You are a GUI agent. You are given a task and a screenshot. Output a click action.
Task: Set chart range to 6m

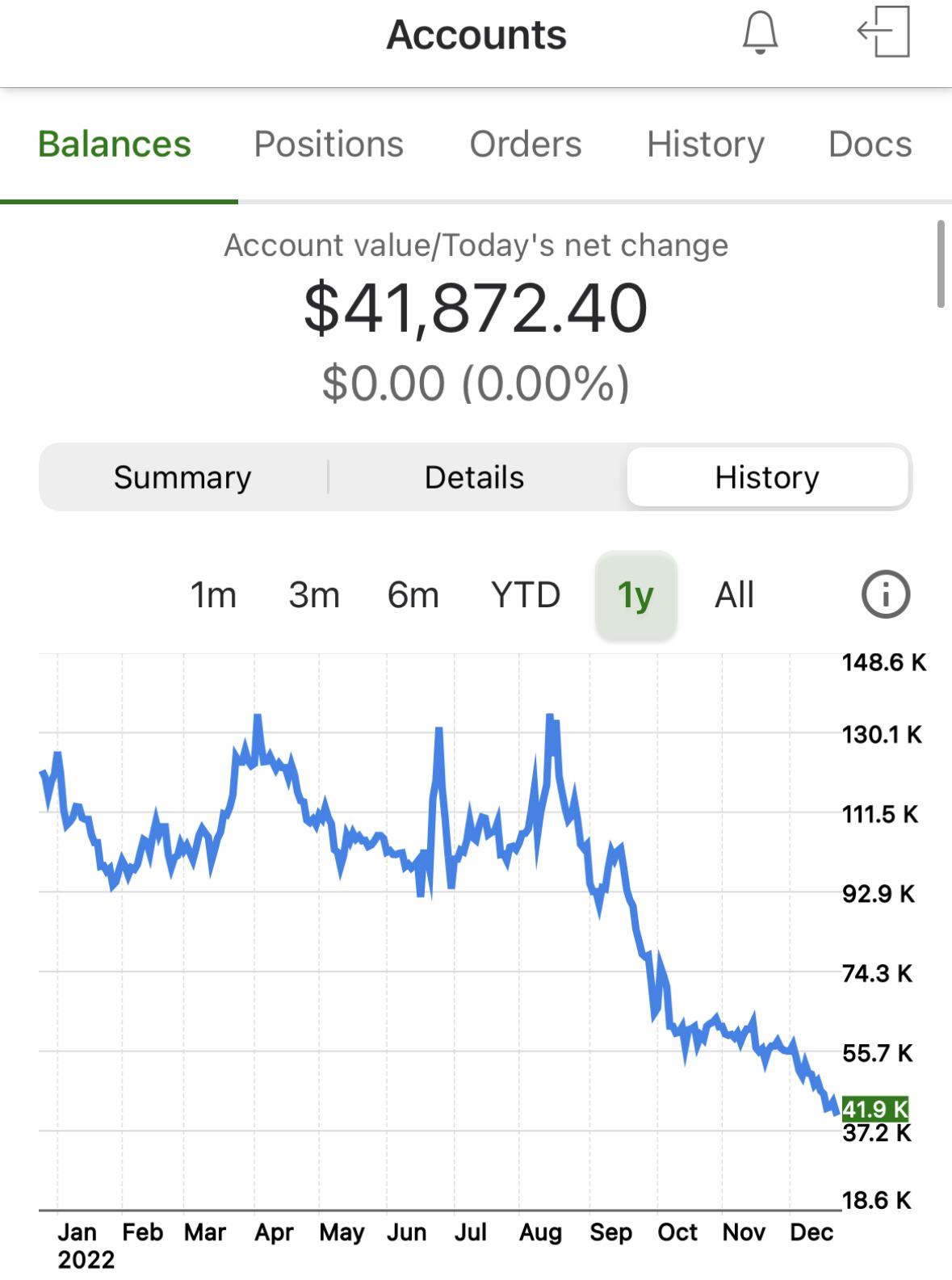413,595
